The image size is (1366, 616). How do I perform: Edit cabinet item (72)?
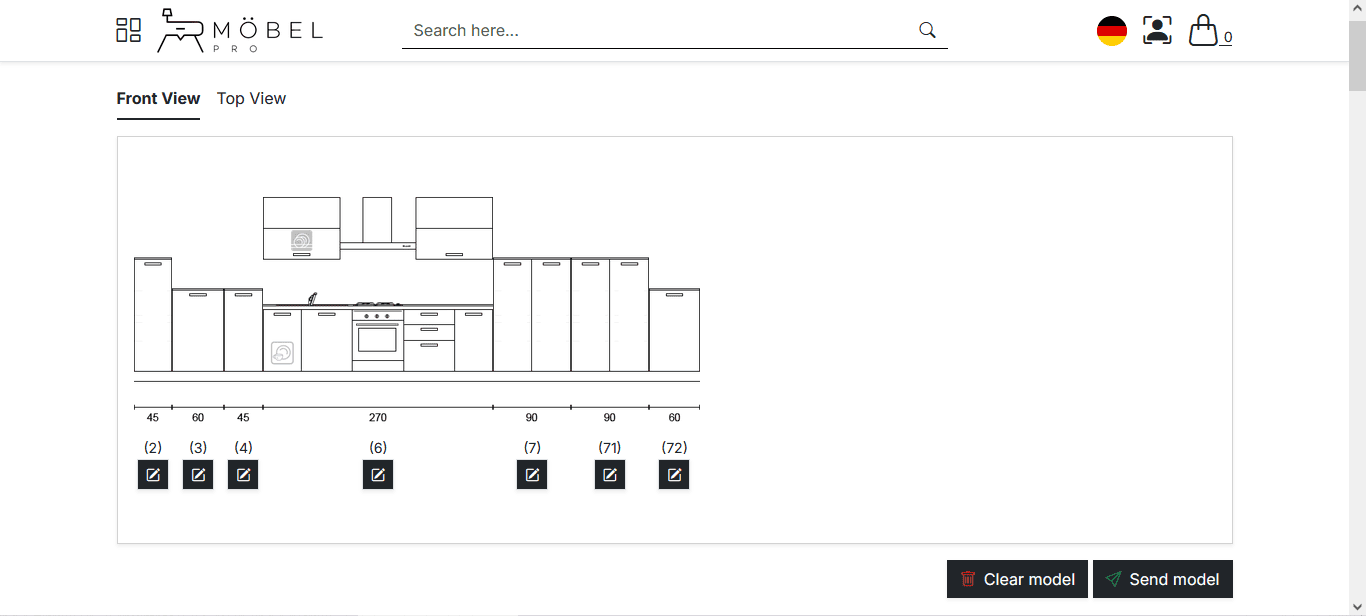(674, 474)
